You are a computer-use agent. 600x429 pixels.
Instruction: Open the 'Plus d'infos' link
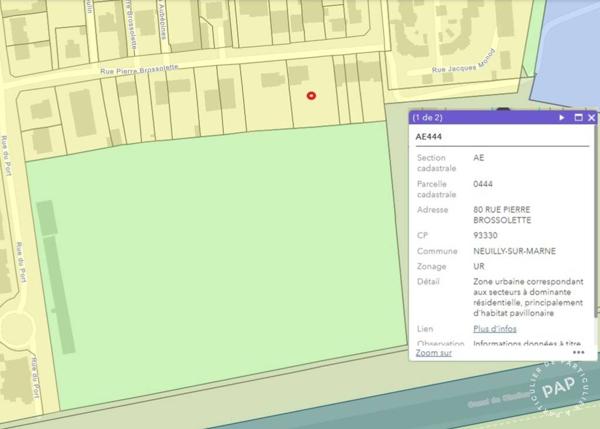click(x=494, y=328)
